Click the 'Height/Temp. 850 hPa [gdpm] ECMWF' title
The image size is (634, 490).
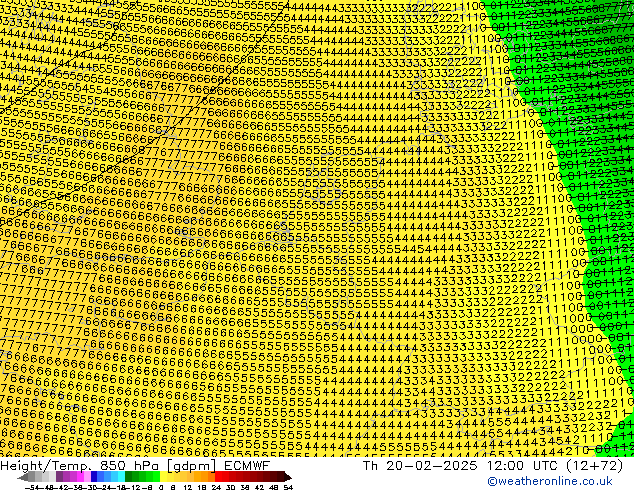pyautogui.click(x=135, y=465)
